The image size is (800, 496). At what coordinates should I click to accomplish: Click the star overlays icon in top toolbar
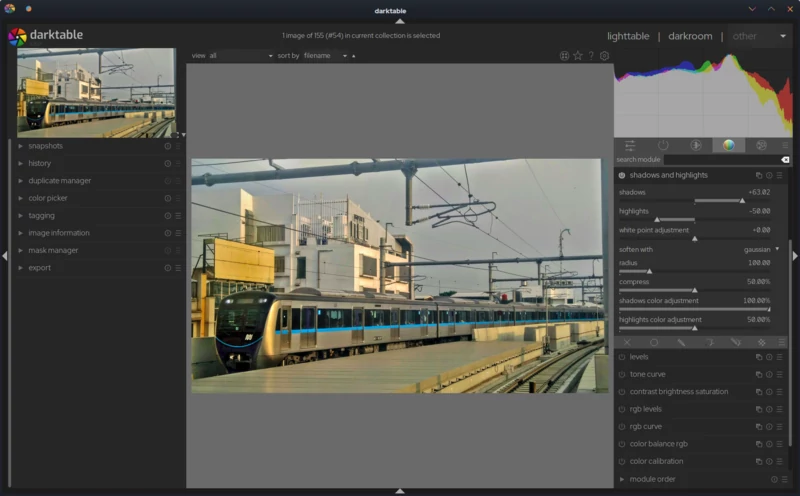pyautogui.click(x=578, y=56)
